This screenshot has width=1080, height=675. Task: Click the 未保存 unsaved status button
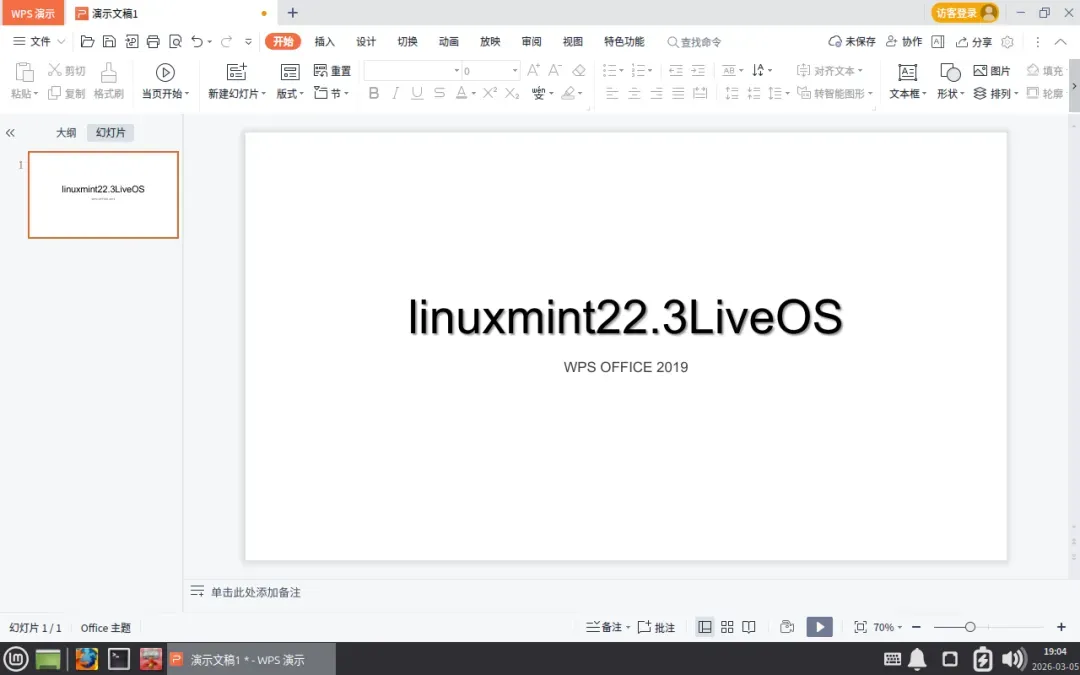pyautogui.click(x=852, y=42)
